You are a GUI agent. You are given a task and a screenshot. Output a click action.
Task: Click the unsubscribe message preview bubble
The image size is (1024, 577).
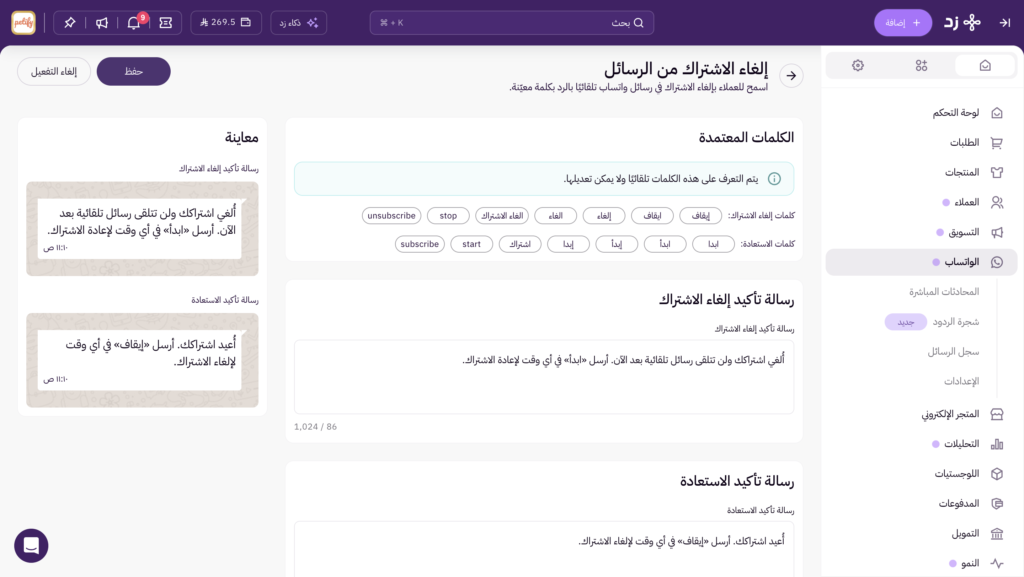[140, 228]
